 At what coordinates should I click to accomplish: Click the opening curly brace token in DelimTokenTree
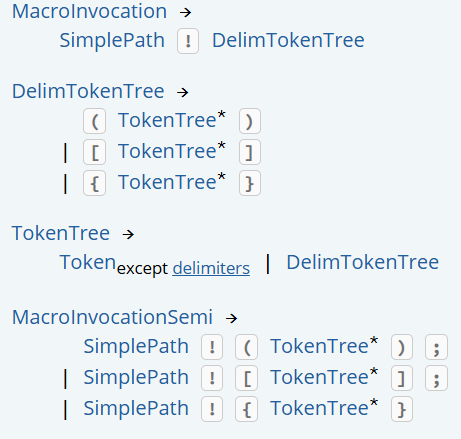[x=95, y=183]
